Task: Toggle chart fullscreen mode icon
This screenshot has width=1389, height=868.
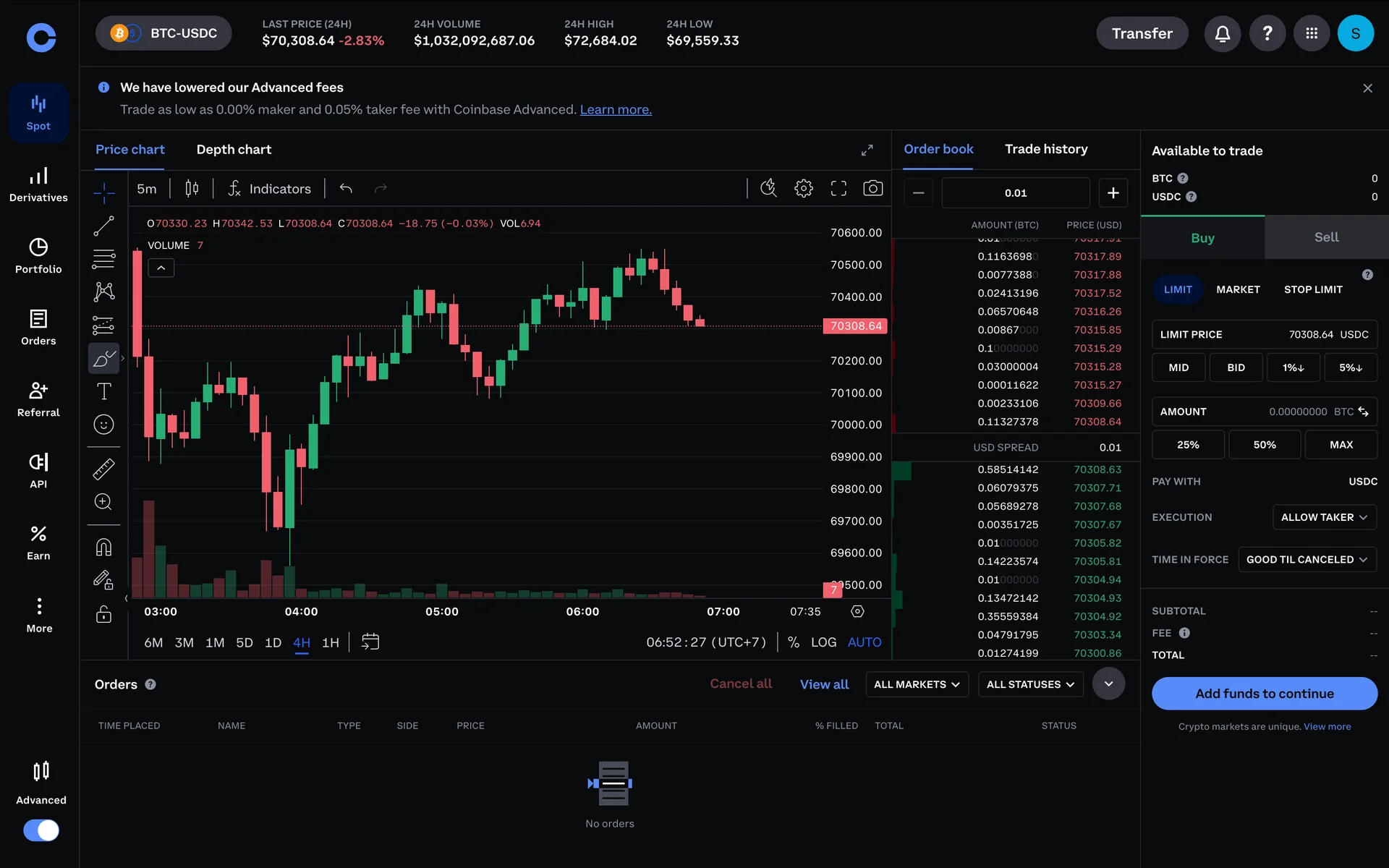Action: (838, 189)
